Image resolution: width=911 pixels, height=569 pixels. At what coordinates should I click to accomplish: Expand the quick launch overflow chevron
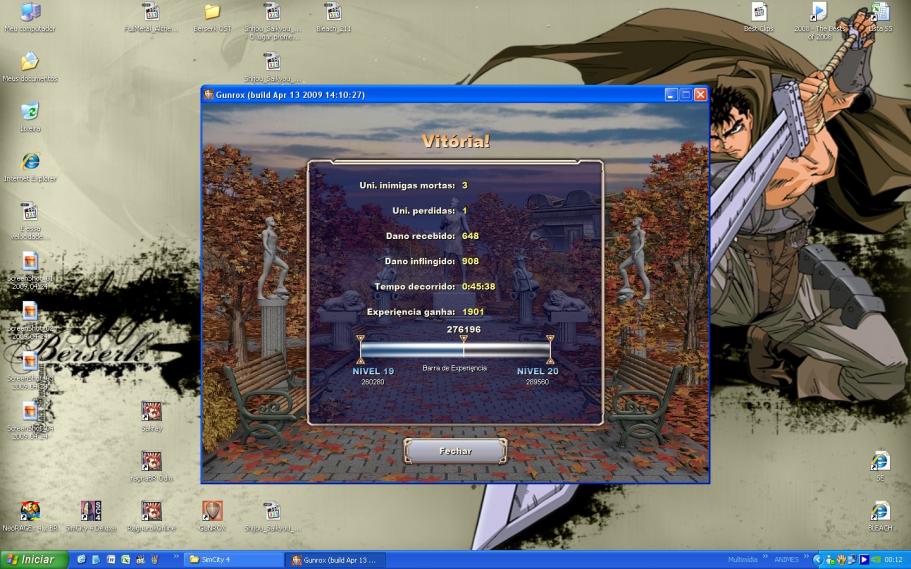pos(177,558)
